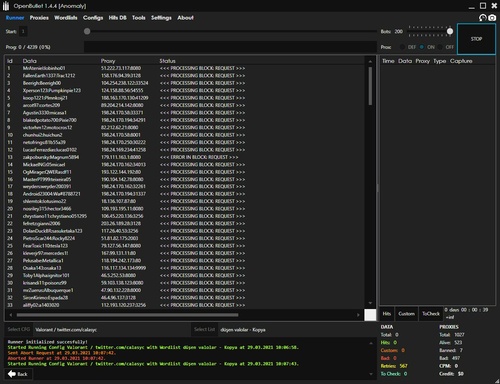Click the log console scroll-up arrow

[371, 343]
